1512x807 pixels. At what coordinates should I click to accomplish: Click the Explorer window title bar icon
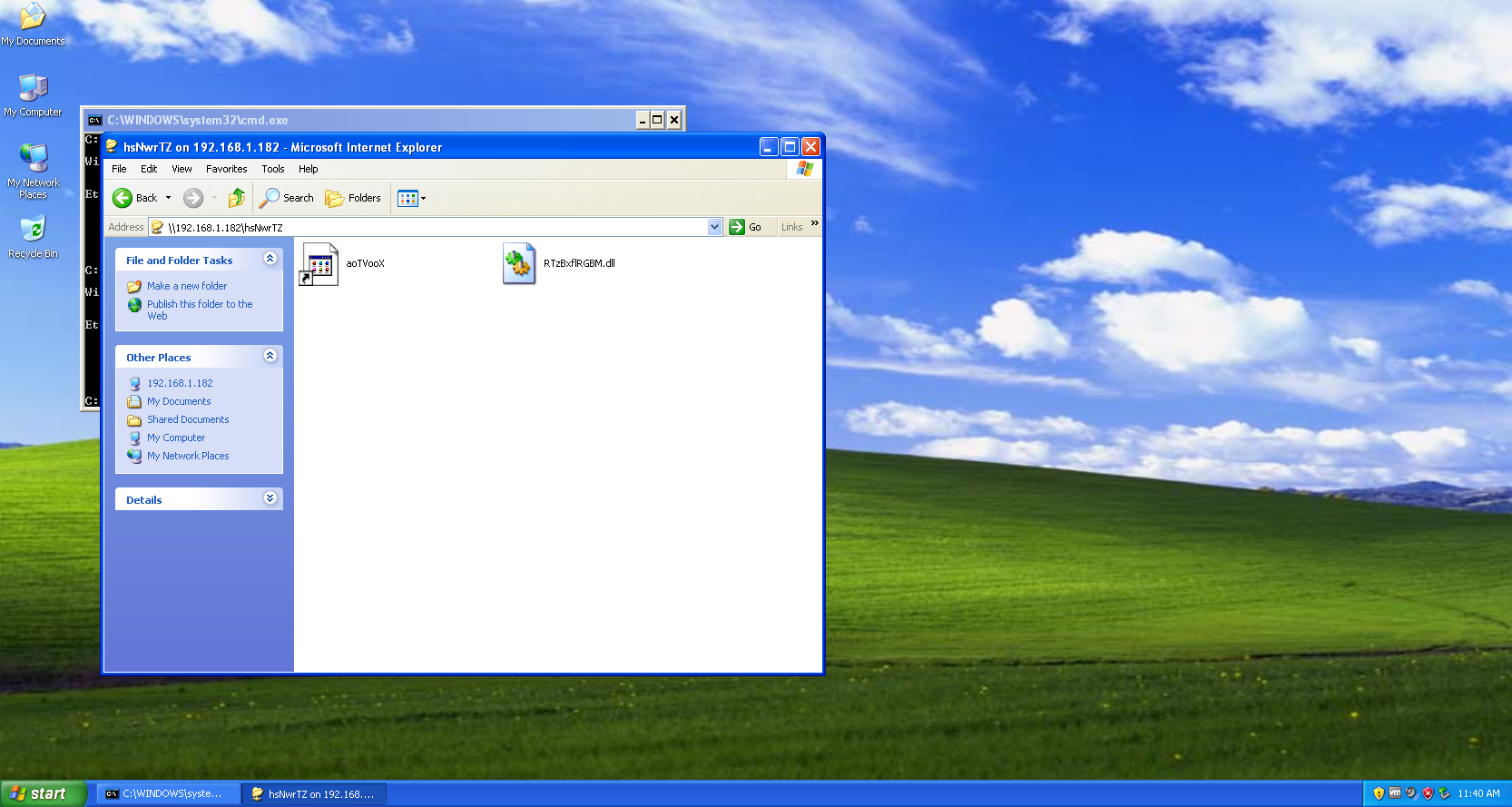(x=112, y=146)
